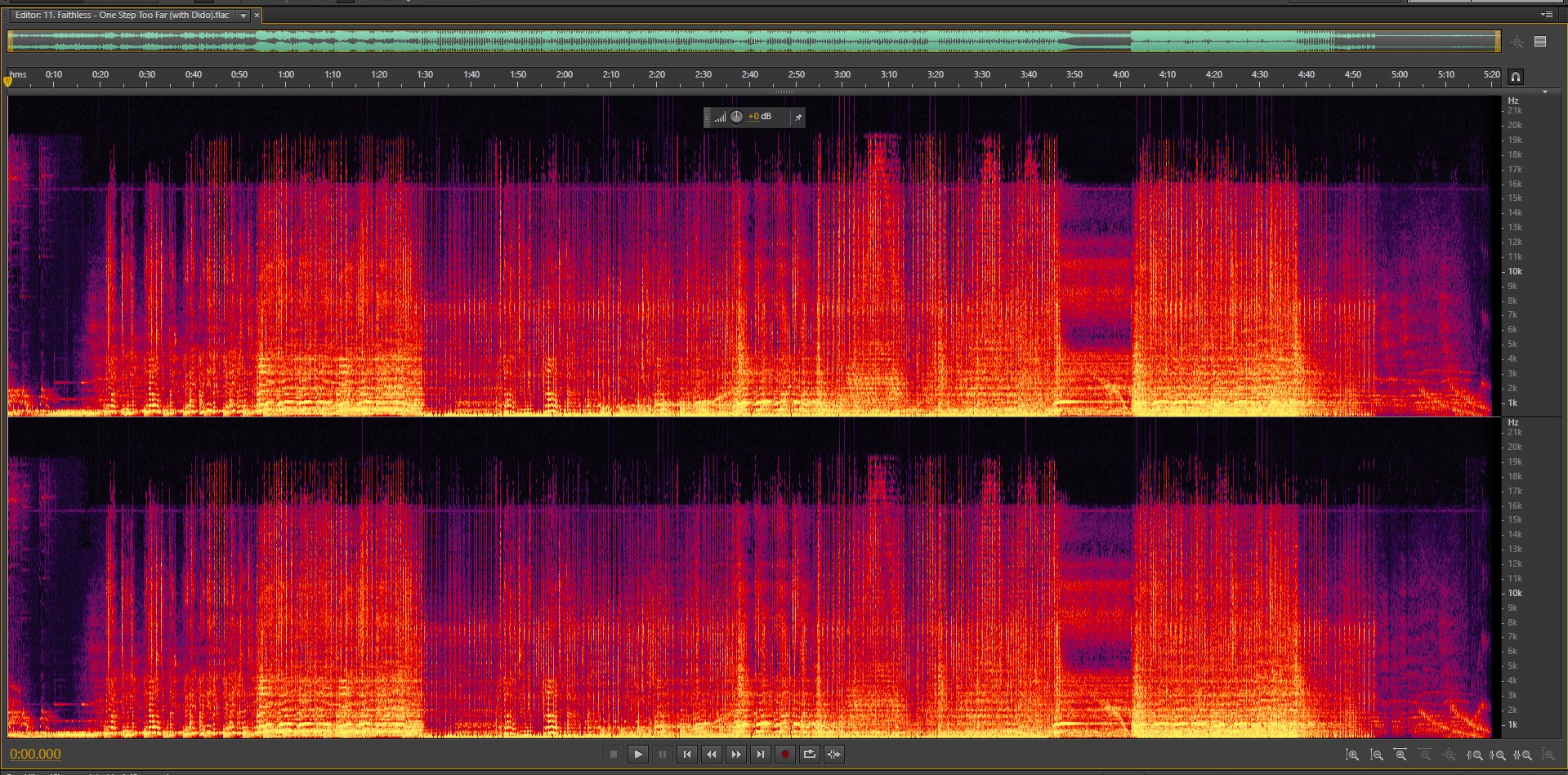The width and height of the screenshot is (1568, 775).
Task: Click the Rewind button
Action: [x=712, y=754]
